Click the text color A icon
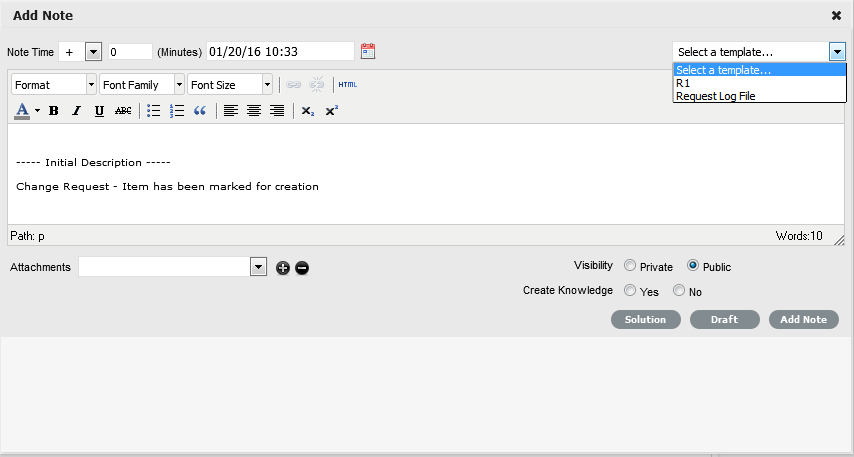This screenshot has width=854, height=457. 22,111
